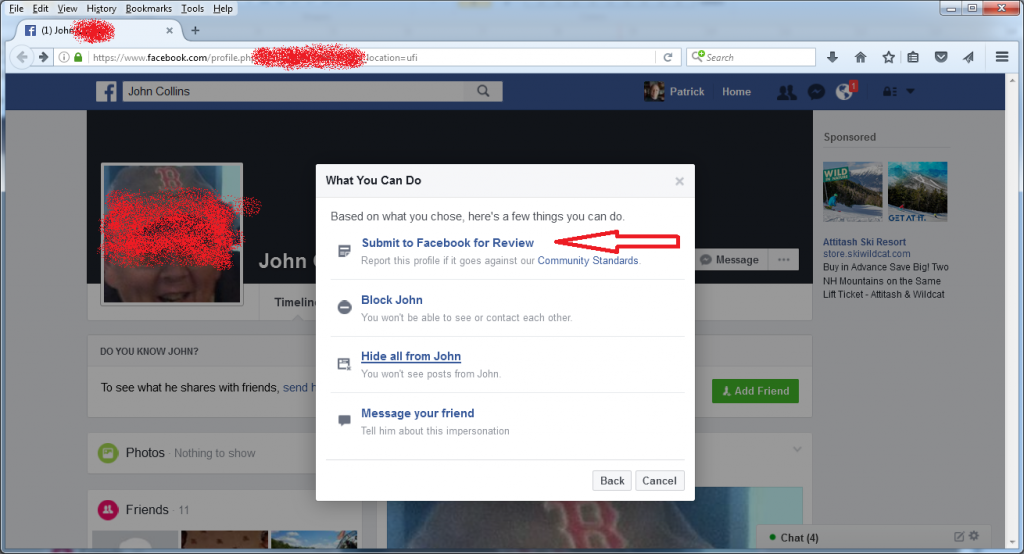The image size is (1024, 554).
Task: Click the Cancel button in dialog
Action: 659,481
